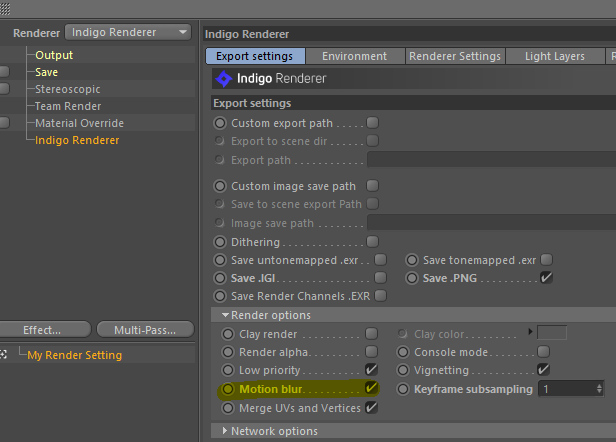The width and height of the screenshot is (616, 442).
Task: Enable the Custom export path checkbox
Action: (x=372, y=123)
